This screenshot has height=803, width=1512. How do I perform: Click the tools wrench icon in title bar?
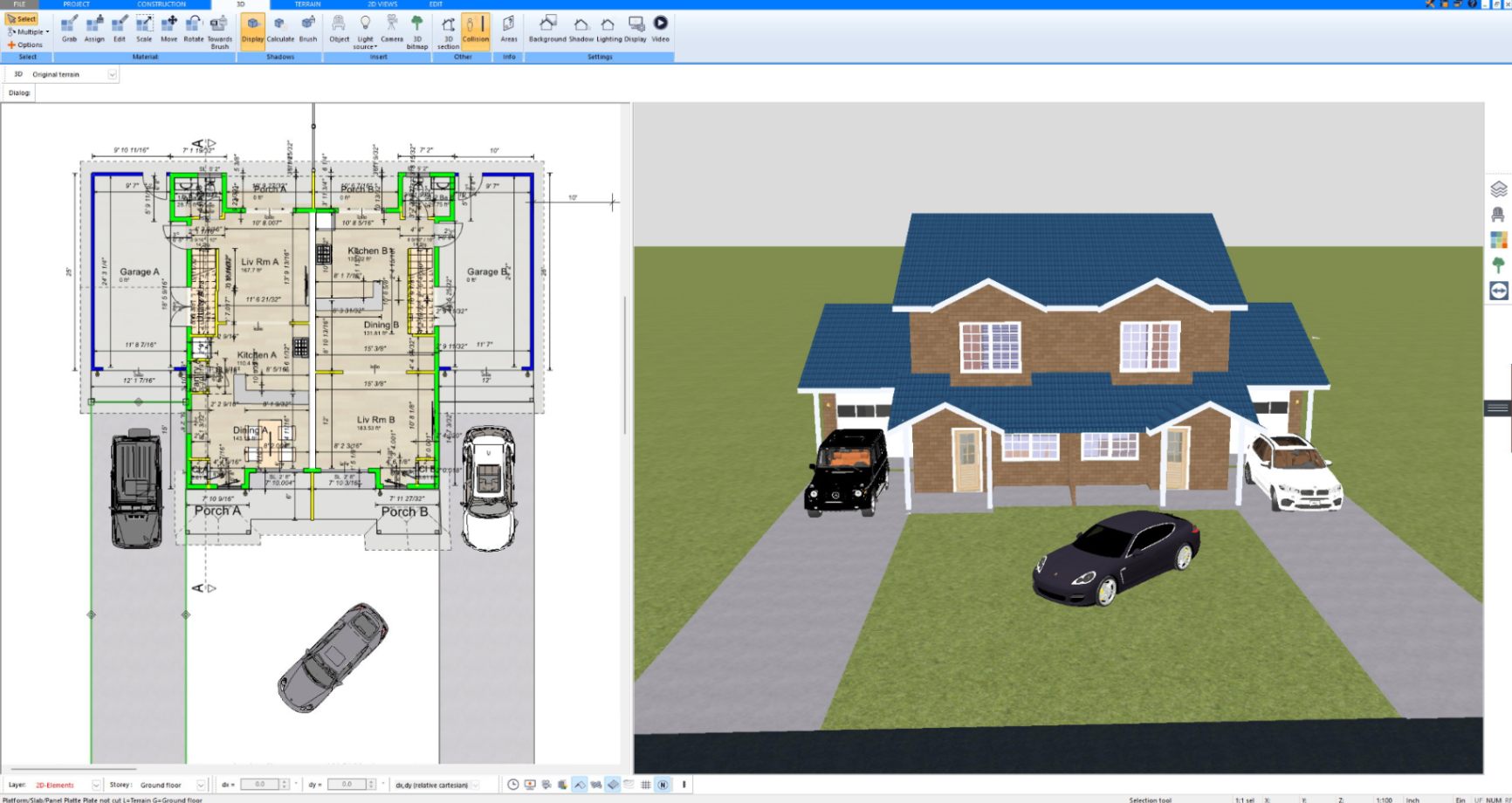(x=1431, y=4)
